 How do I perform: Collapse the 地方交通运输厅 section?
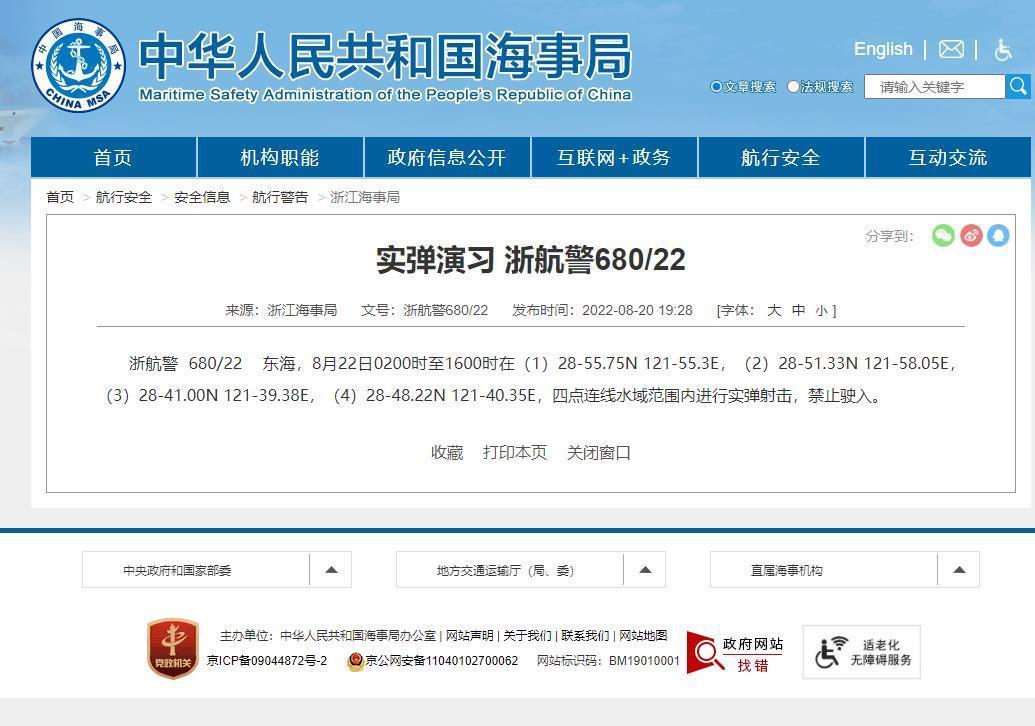pos(645,569)
